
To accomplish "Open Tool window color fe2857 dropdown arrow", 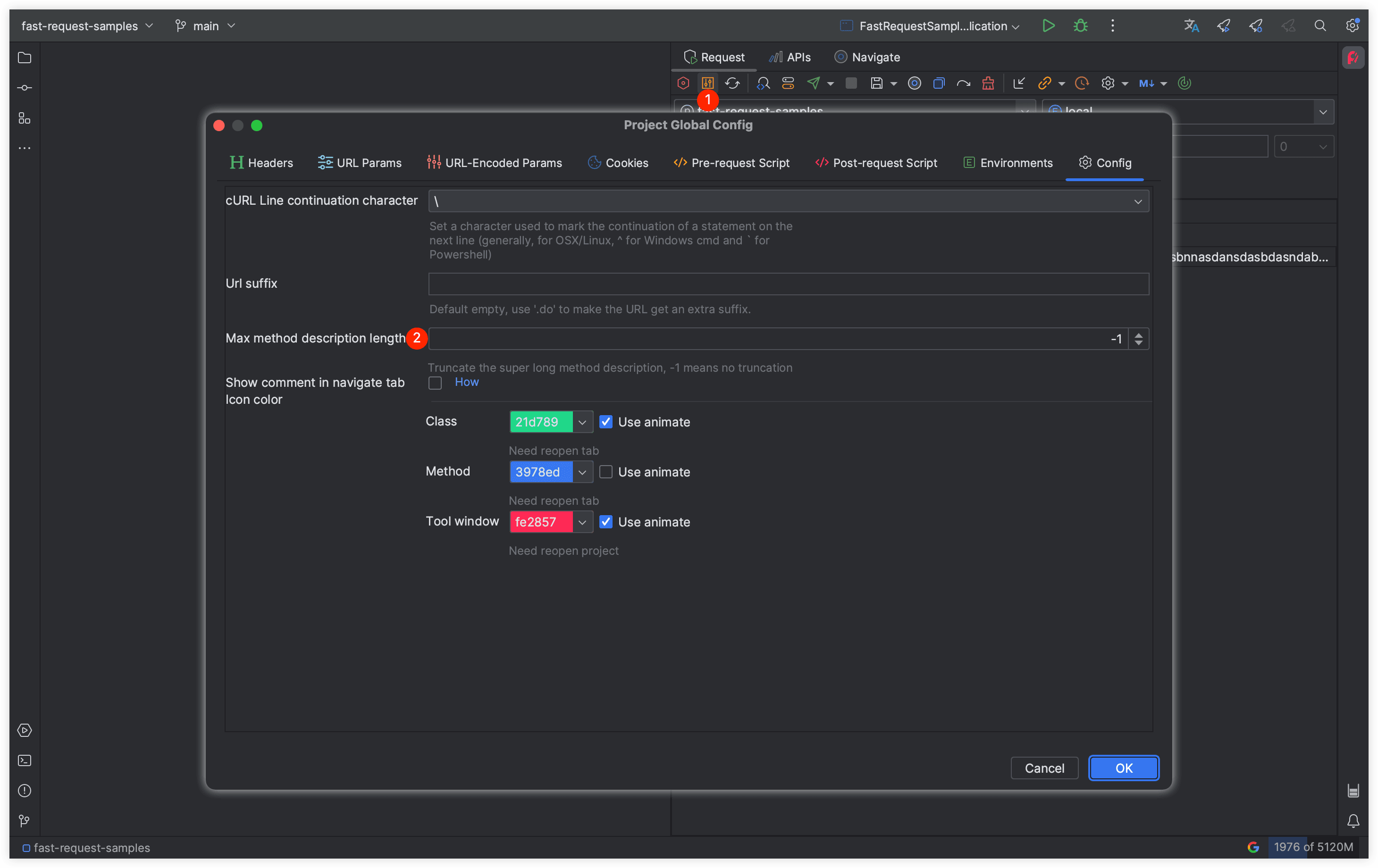I will [582, 522].
